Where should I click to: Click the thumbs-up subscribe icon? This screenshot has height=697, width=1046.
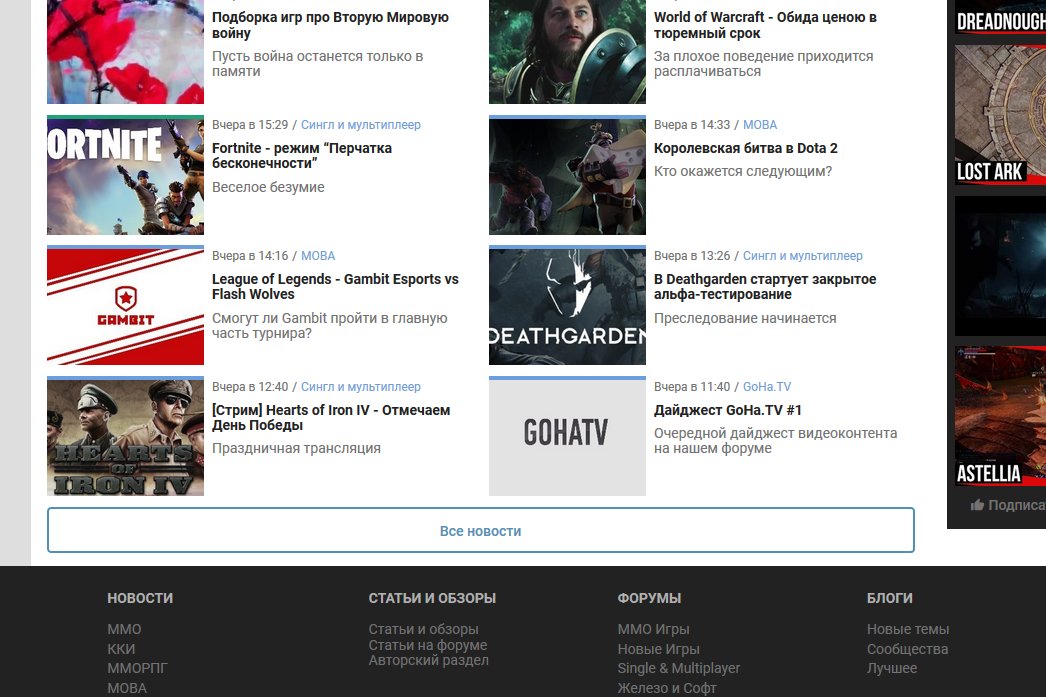pyautogui.click(x=977, y=505)
